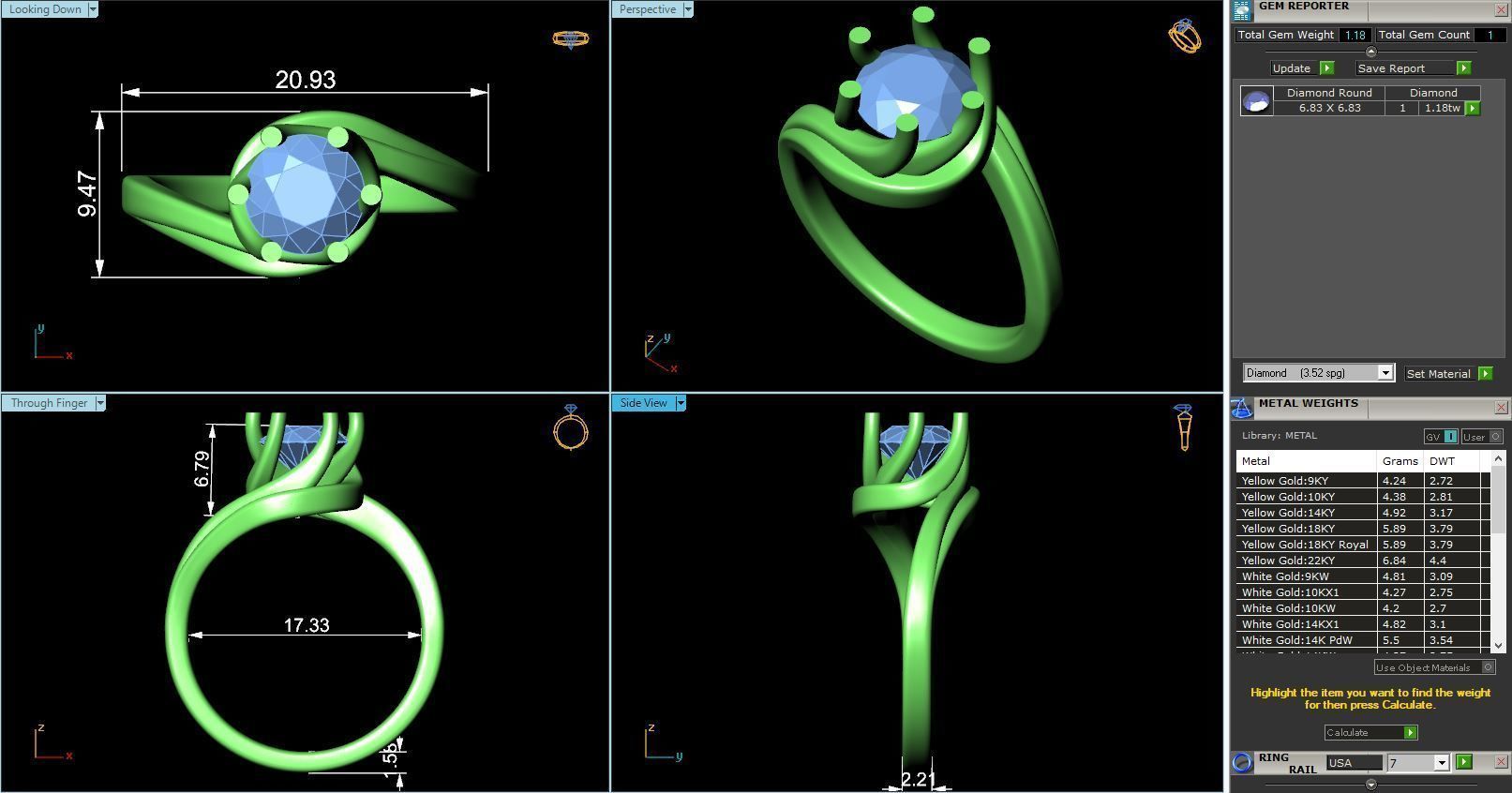Click the Ring Rail circle icon

coord(1242,762)
